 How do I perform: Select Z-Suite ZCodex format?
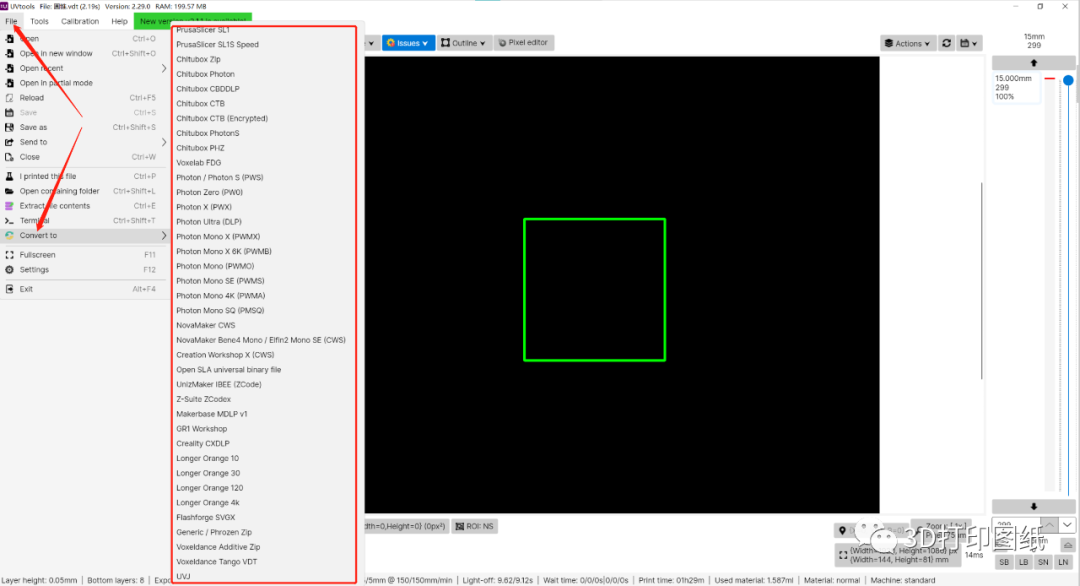pyautogui.click(x=203, y=399)
